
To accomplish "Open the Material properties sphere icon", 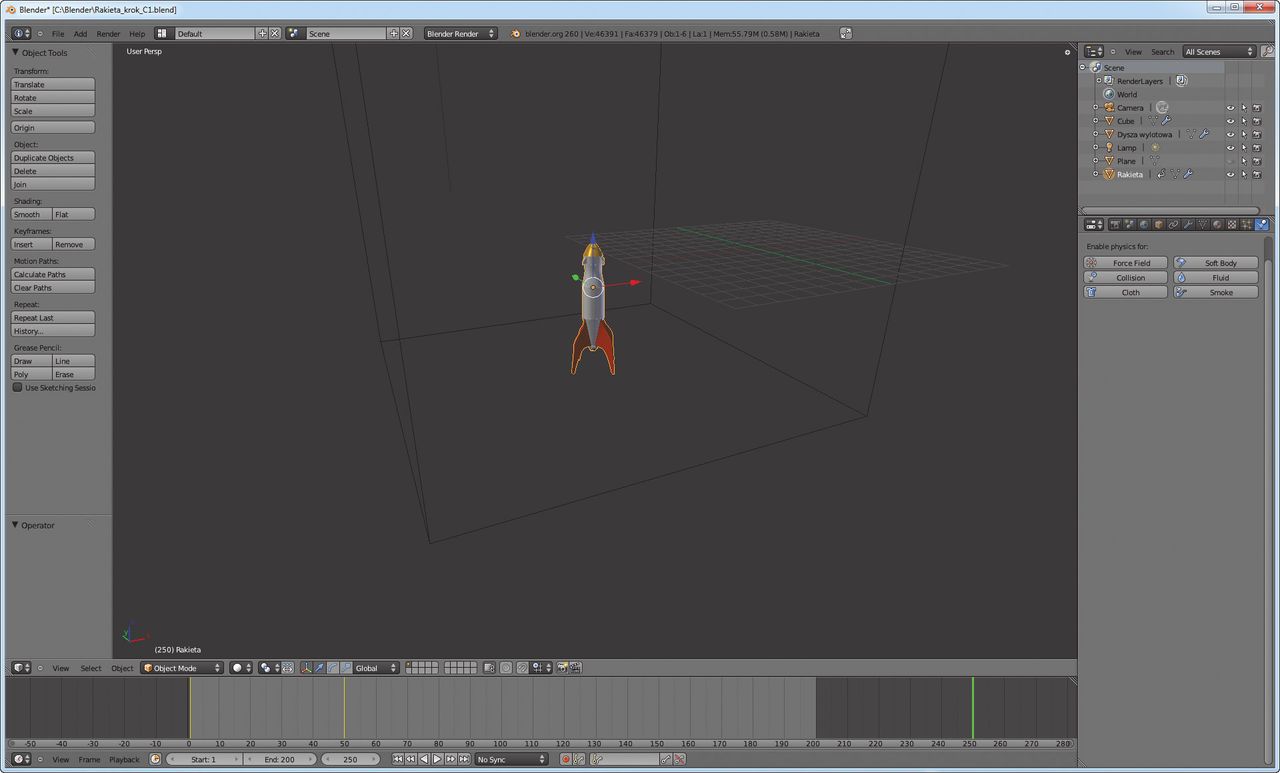I will click(1217, 225).
